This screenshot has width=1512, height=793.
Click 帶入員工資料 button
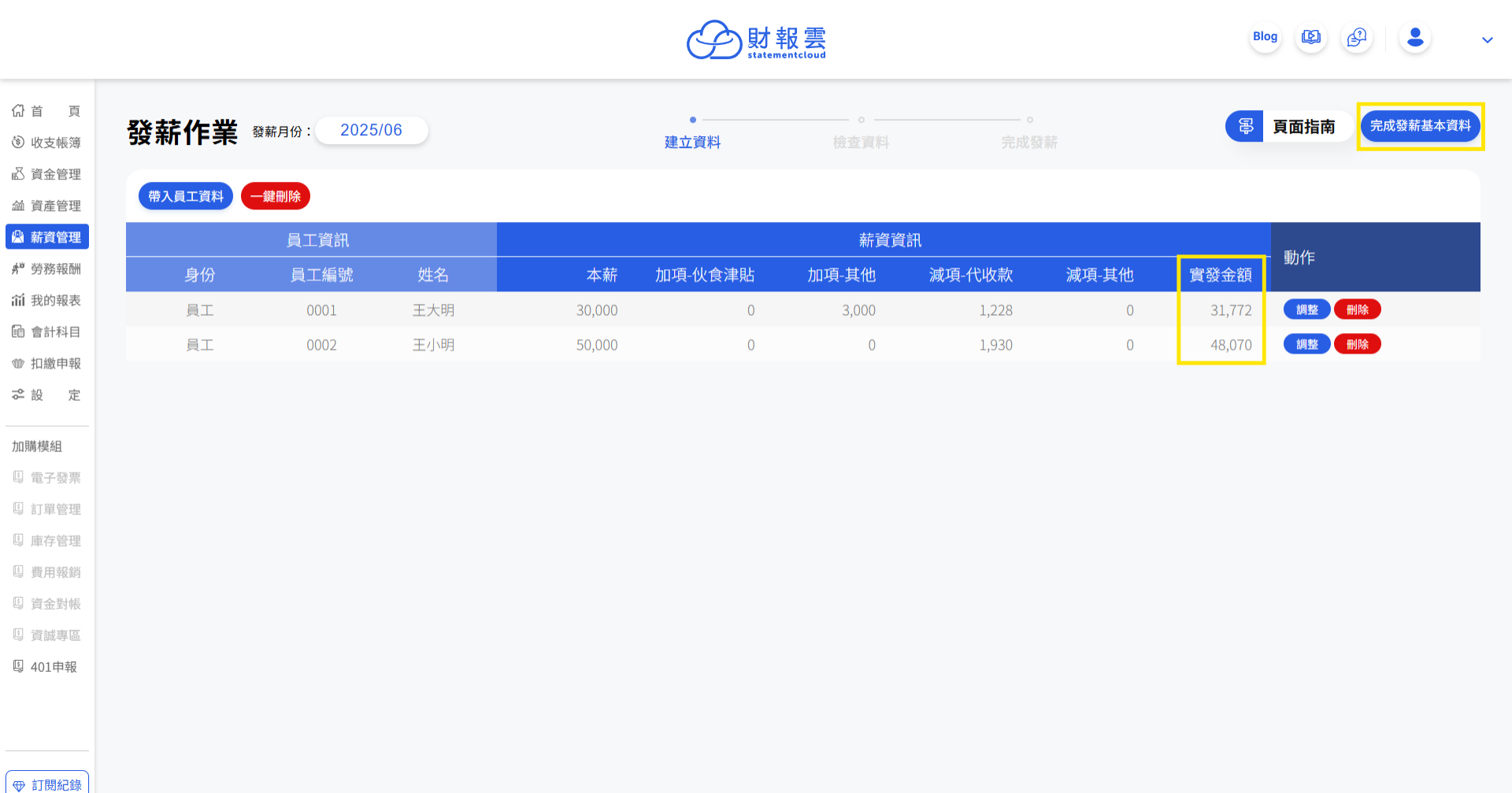click(186, 196)
